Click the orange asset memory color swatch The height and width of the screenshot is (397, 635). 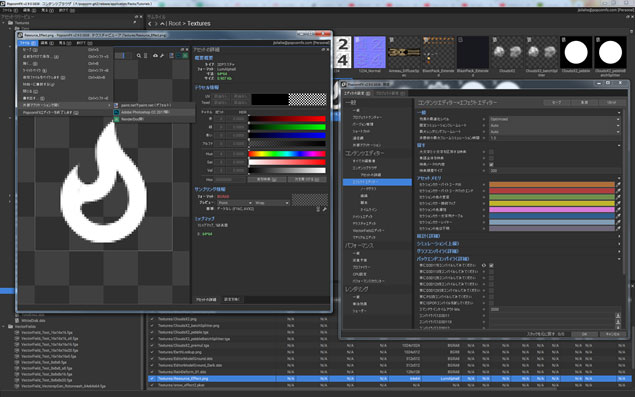(x=552, y=184)
